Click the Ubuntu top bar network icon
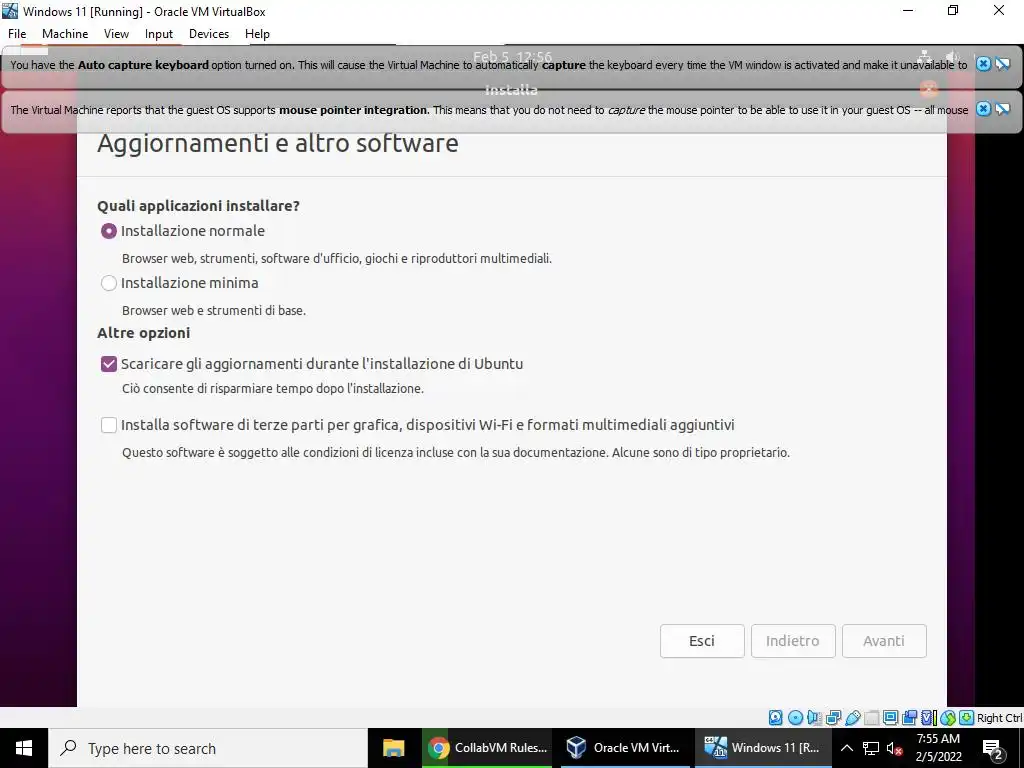The height and width of the screenshot is (768, 1024). [x=924, y=56]
